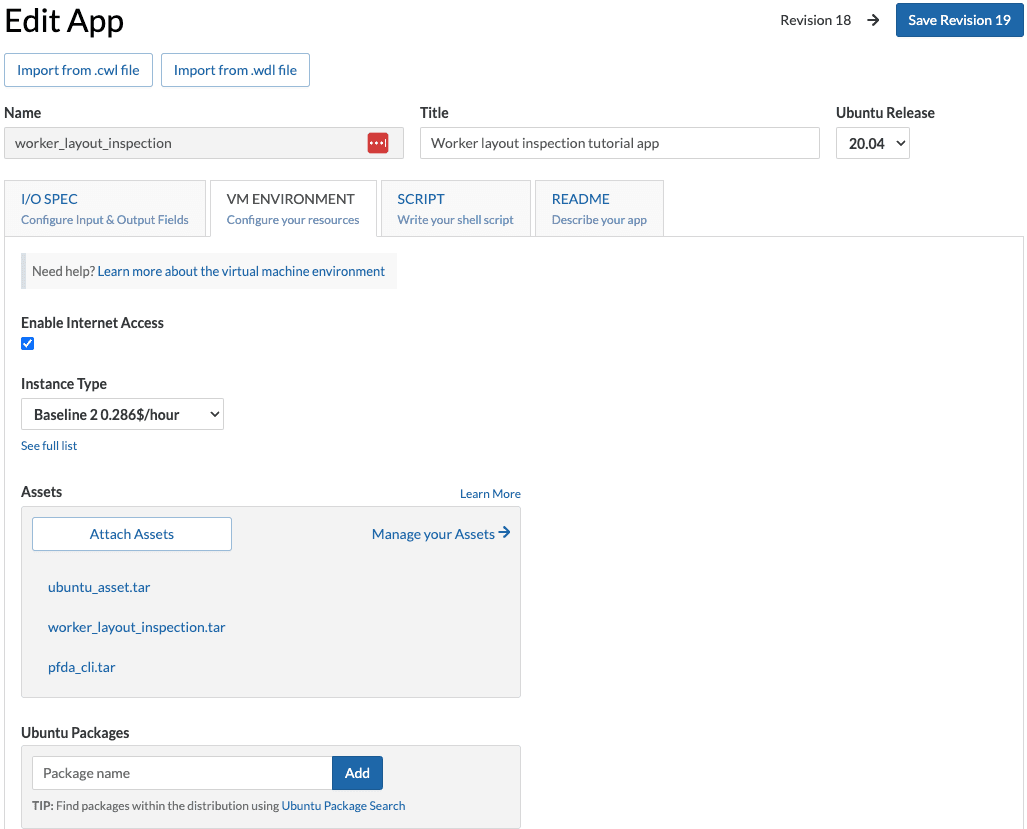1027x829 pixels.
Task: Go to the README tab
Action: point(598,208)
